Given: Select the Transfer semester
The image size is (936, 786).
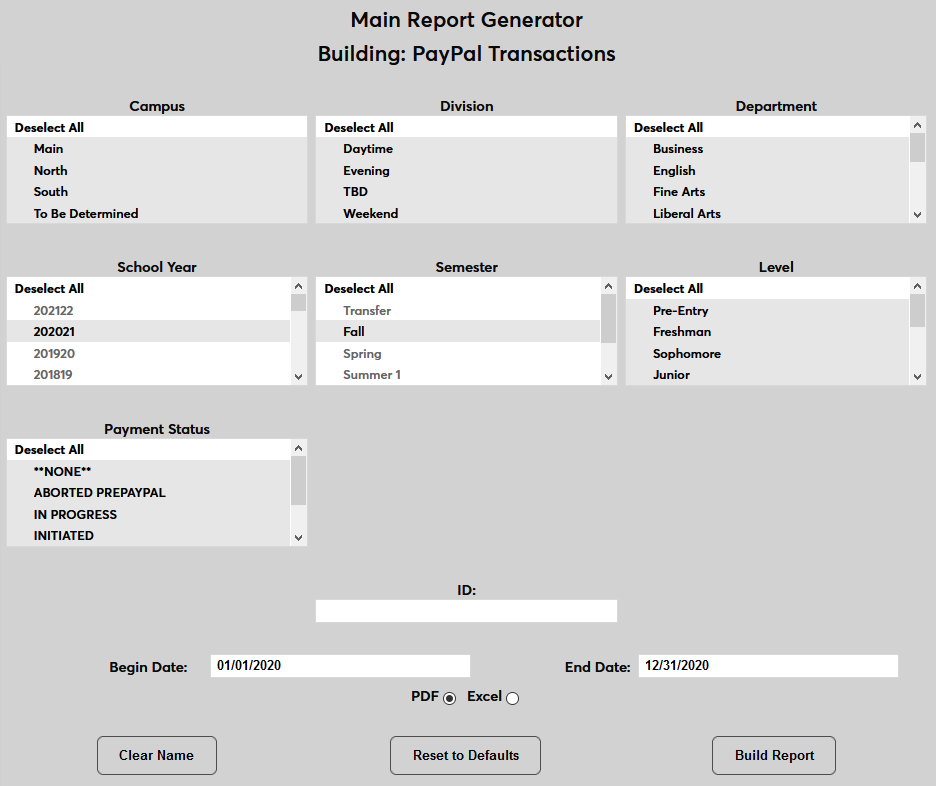Looking at the screenshot, I should [458, 310].
